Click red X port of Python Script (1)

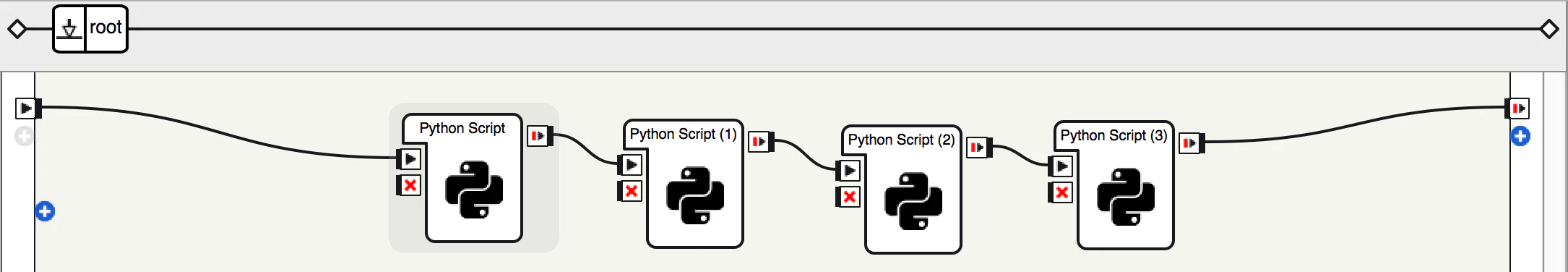[630, 191]
